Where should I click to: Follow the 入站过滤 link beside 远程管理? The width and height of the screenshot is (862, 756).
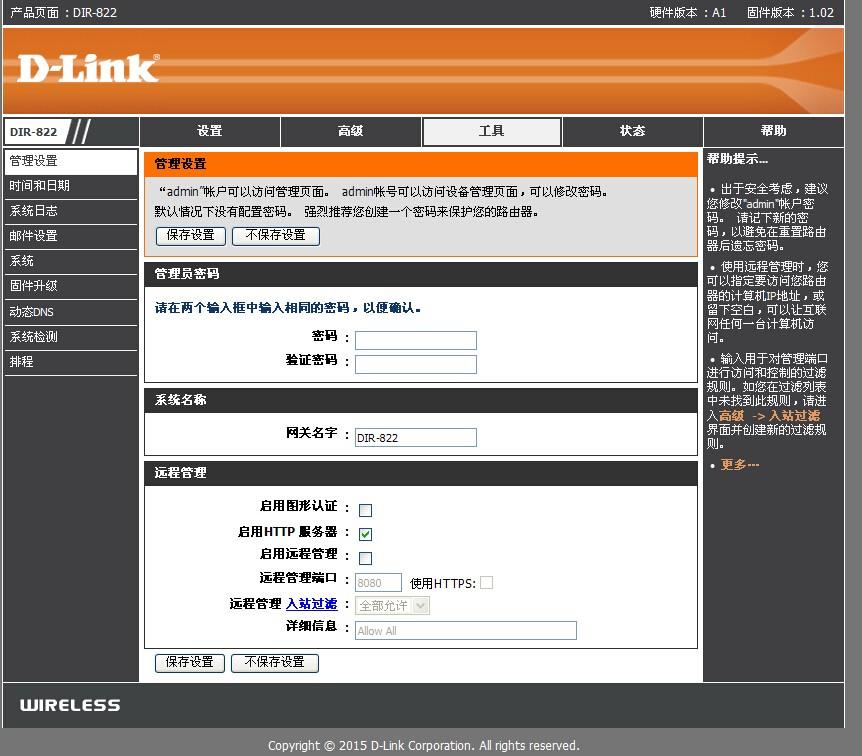click(x=312, y=604)
